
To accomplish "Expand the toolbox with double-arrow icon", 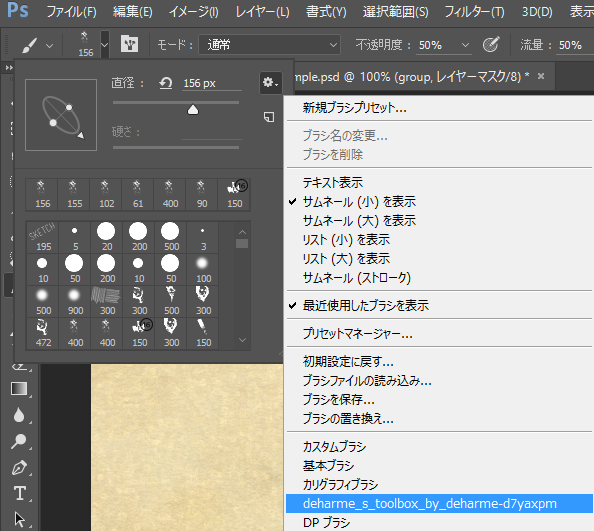I will click(9, 68).
